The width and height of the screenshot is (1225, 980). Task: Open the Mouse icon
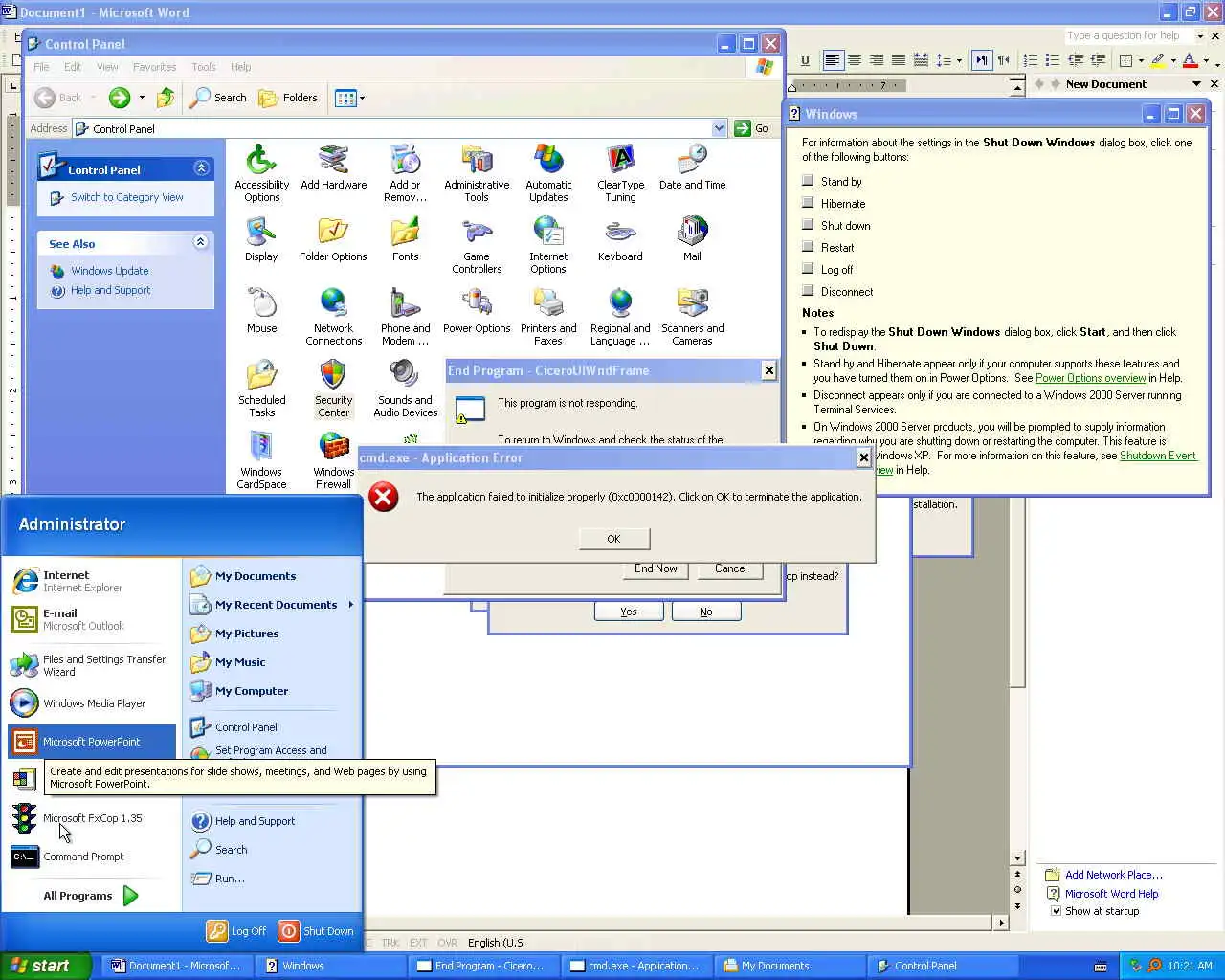pyautogui.click(x=261, y=311)
